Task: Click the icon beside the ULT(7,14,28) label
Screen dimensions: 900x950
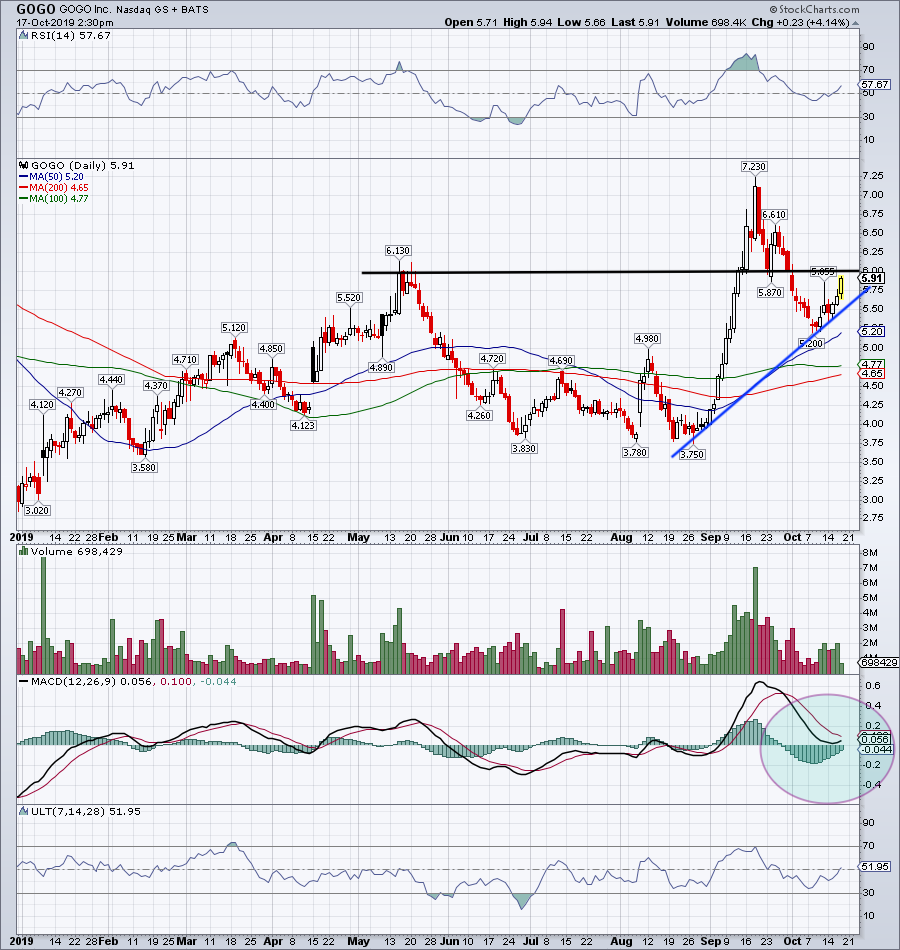Action: point(24,811)
